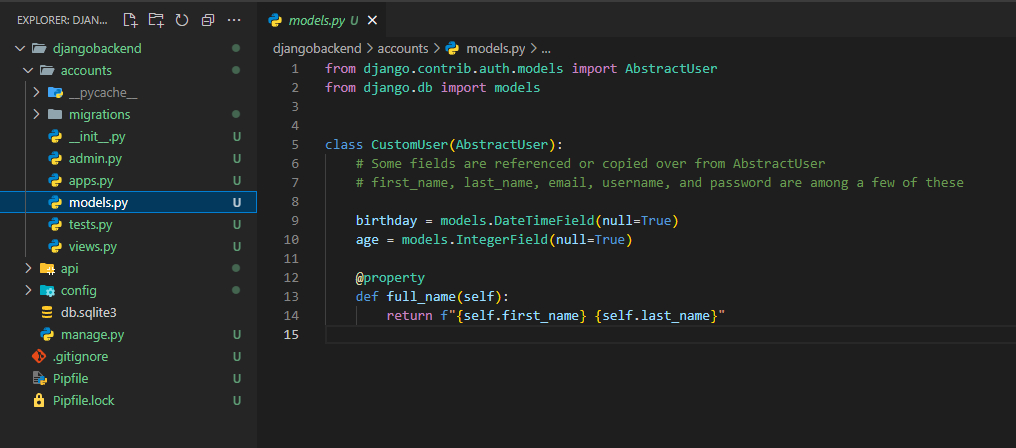The width and height of the screenshot is (1016, 448).
Task: Place cursor on empty line 15
Action: click(x=600, y=334)
